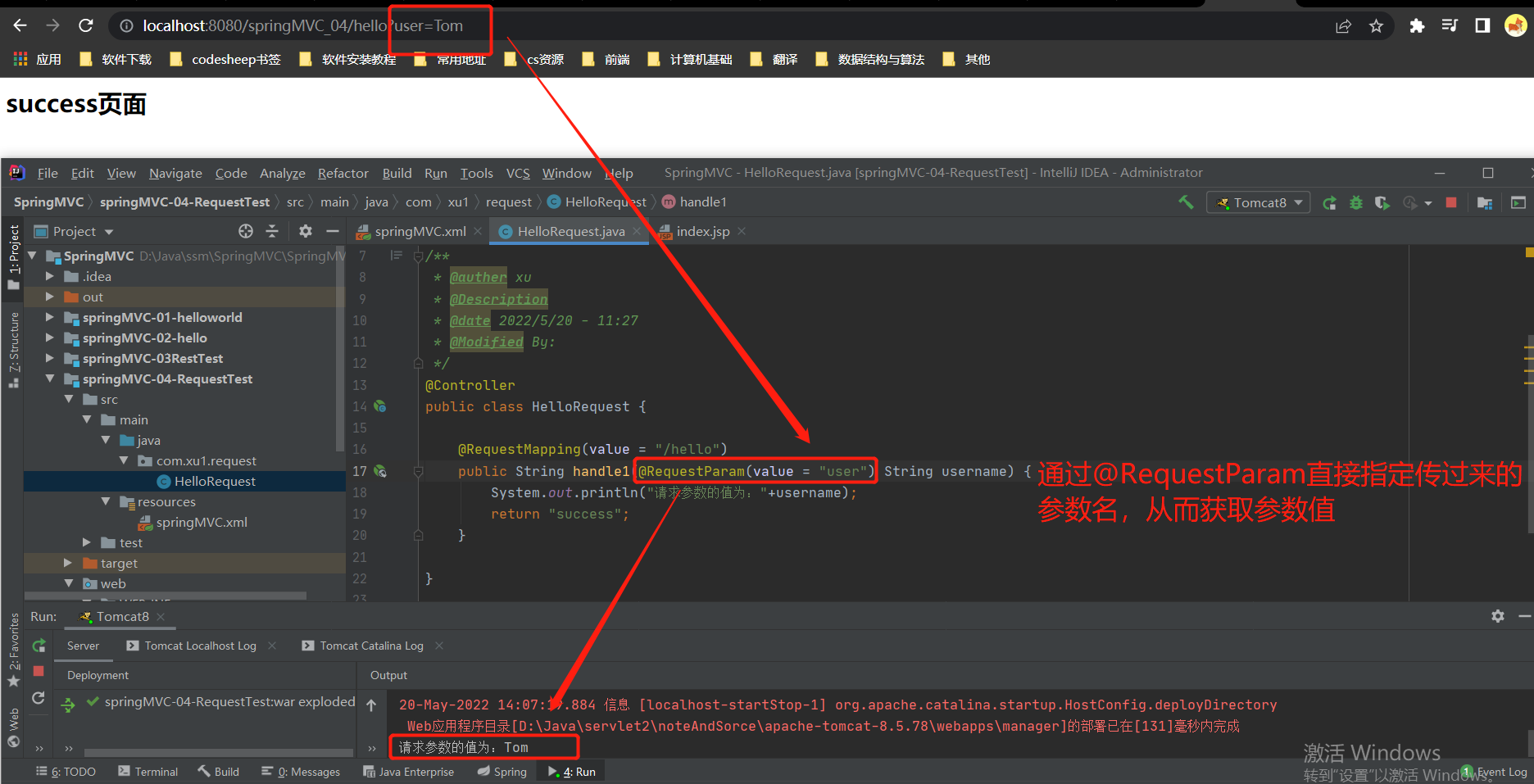Expand the .idea folder
The height and width of the screenshot is (784, 1534).
pos(49,276)
